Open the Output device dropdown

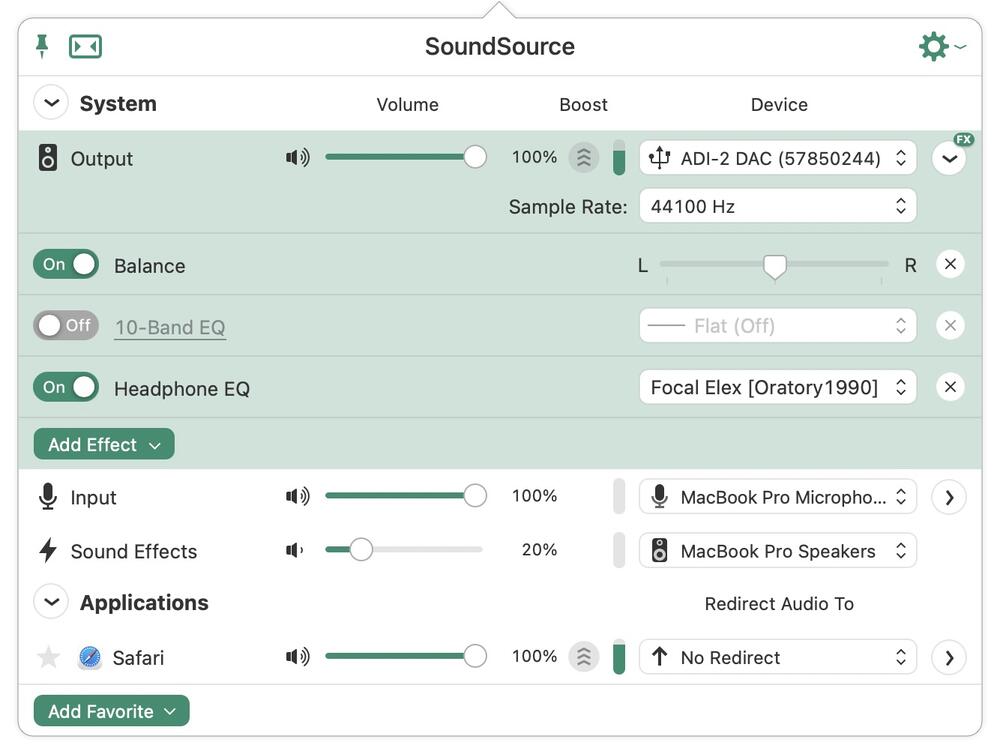[777, 158]
